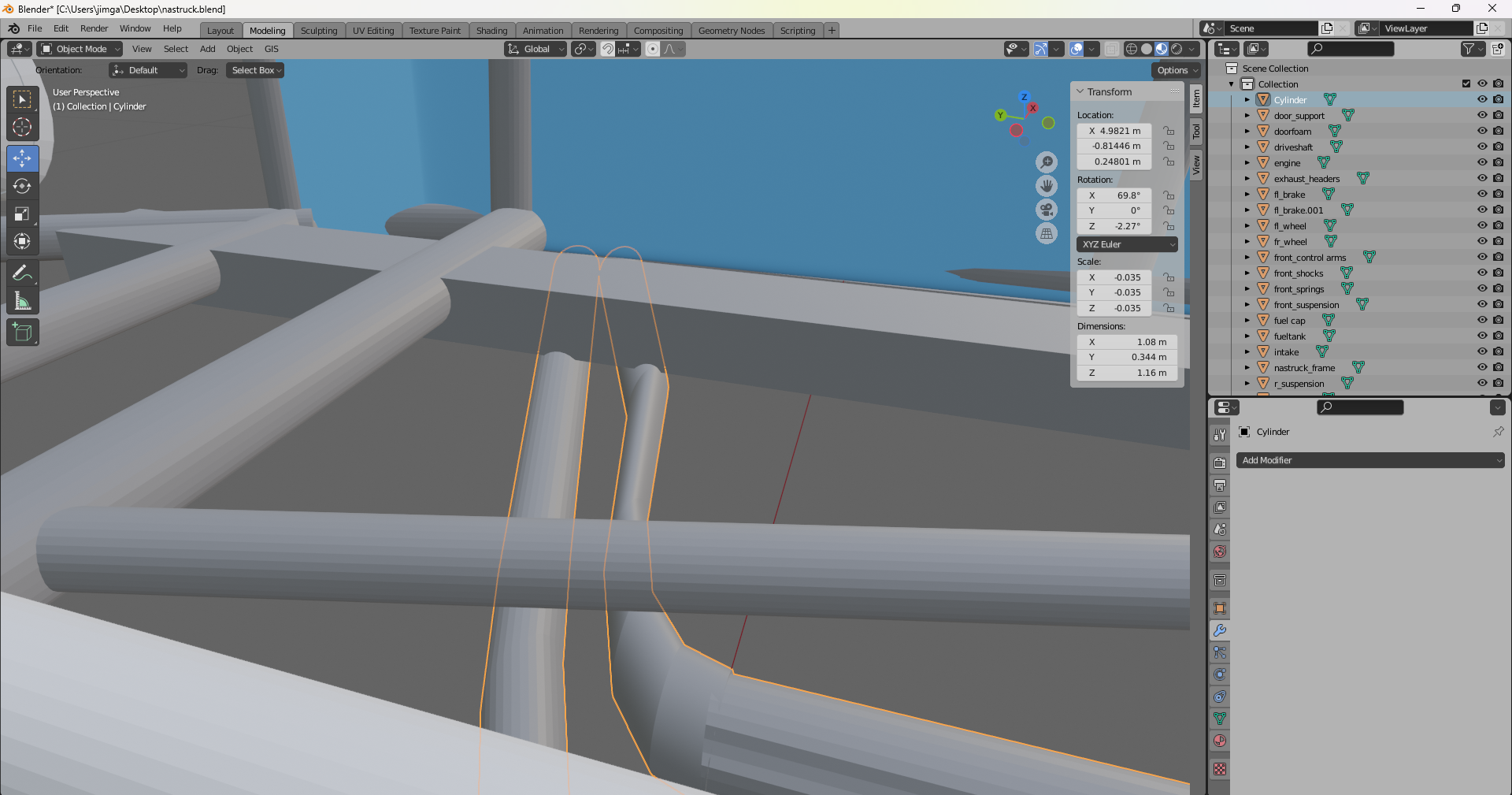Viewport: 1512px width, 795px height.
Task: Open the World properties tab icon
Action: [1220, 552]
